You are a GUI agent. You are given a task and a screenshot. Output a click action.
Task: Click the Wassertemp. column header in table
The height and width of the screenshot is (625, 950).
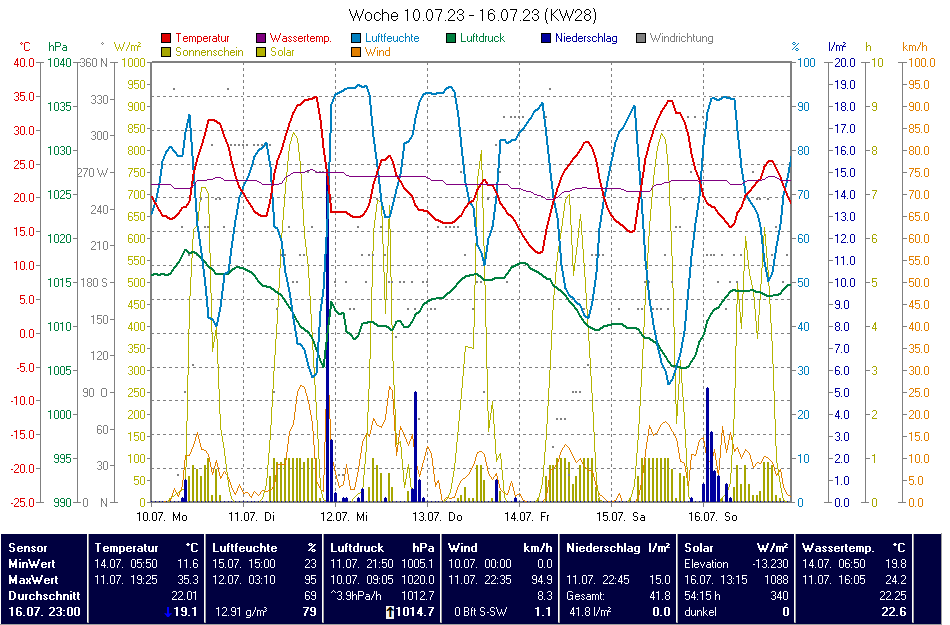click(x=839, y=547)
